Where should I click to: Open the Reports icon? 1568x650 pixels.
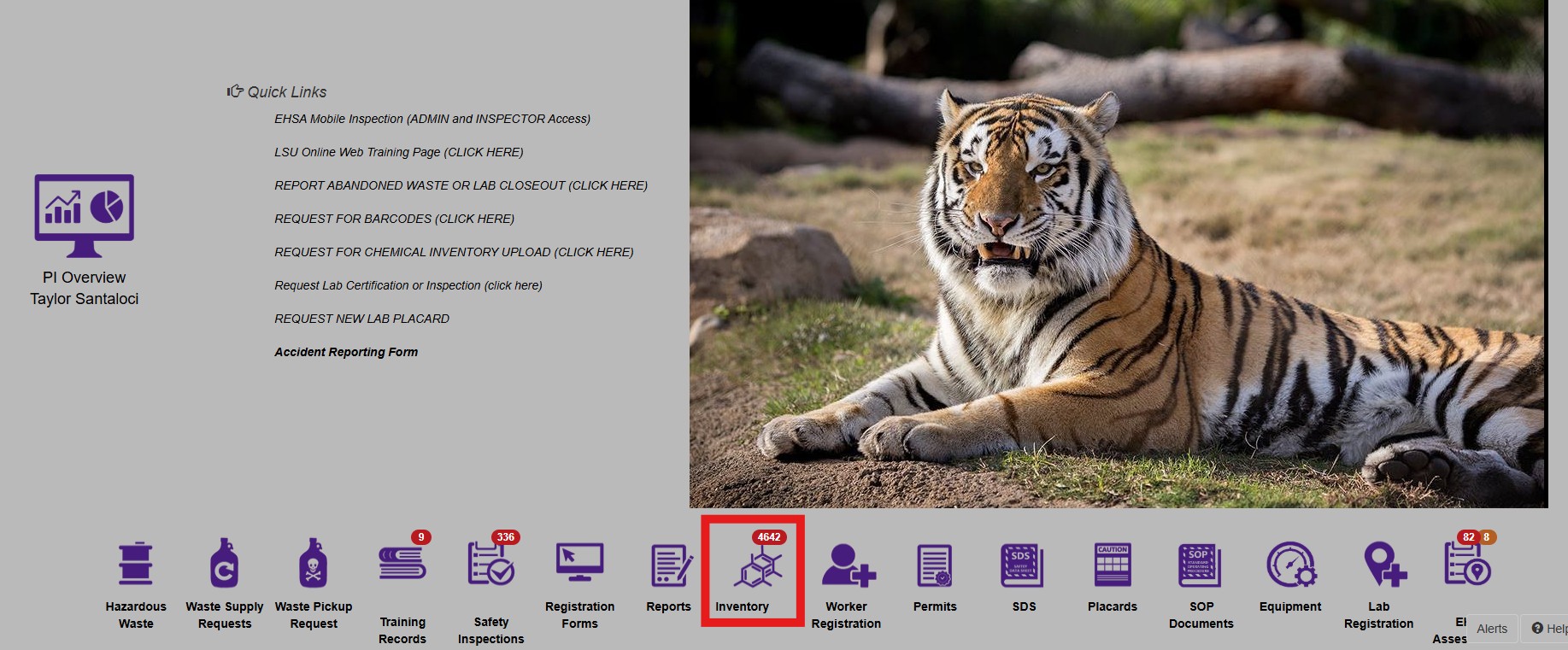tap(669, 565)
